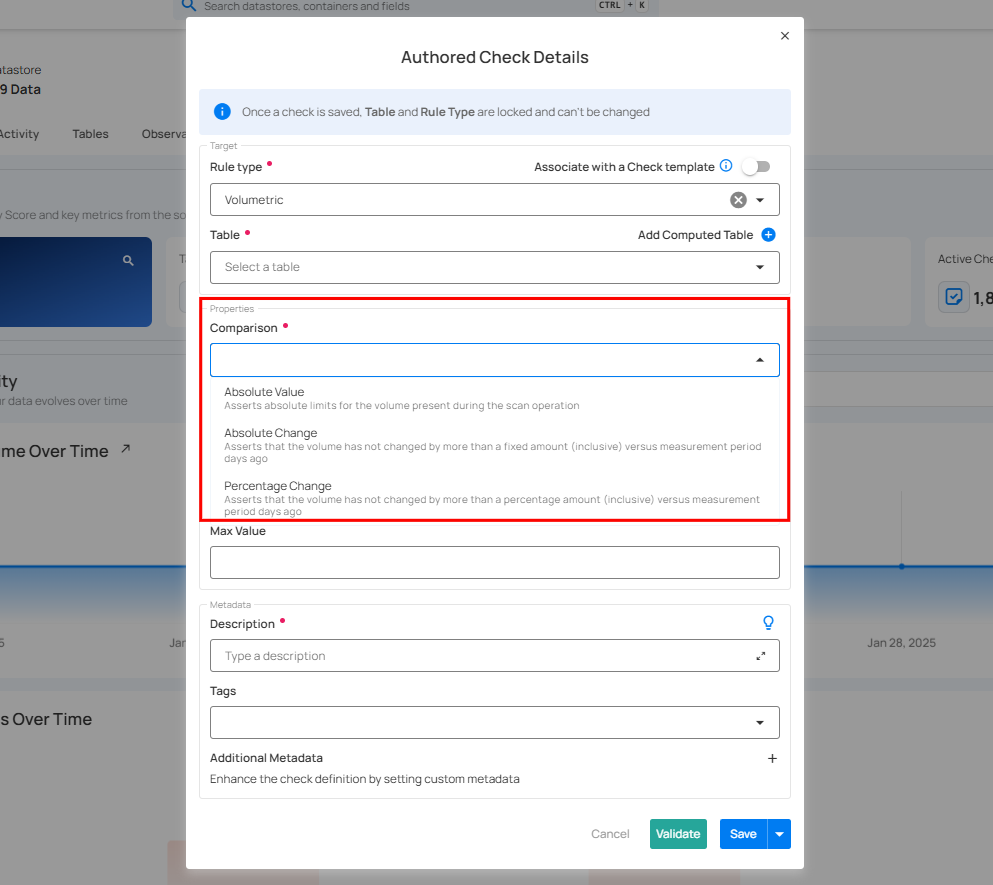The width and height of the screenshot is (993, 885).
Task: Click the lightbulb icon next to Description
Action: (768, 623)
